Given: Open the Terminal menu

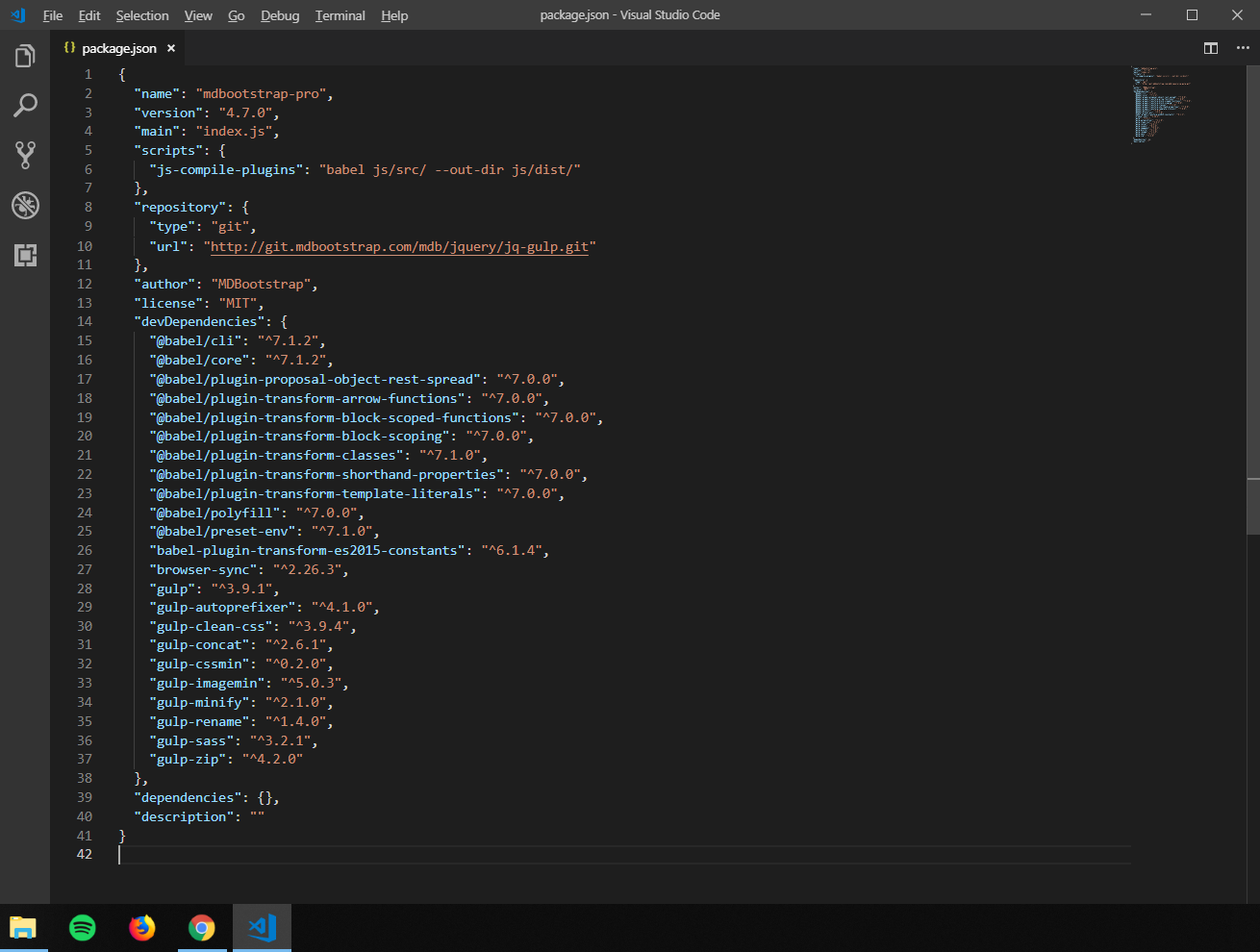Looking at the screenshot, I should pos(340,15).
